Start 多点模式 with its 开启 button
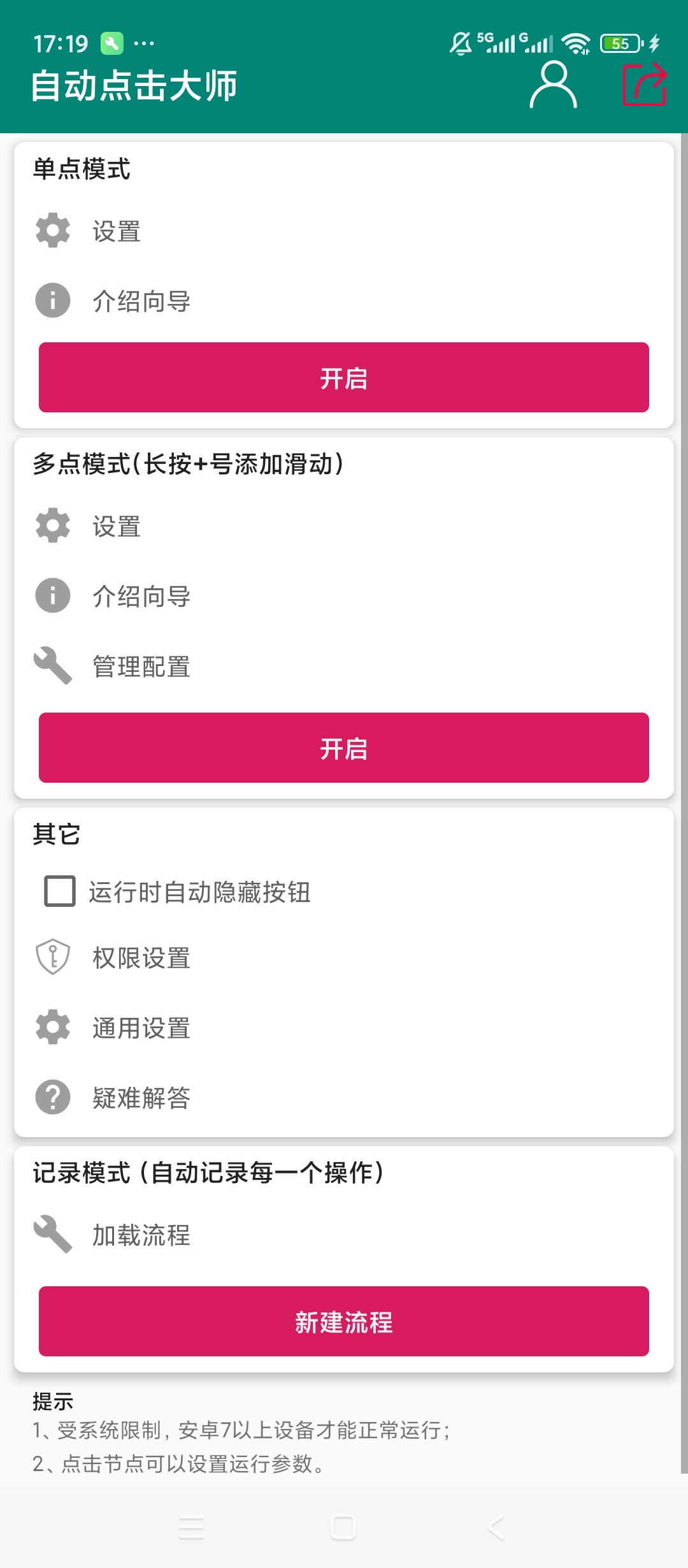 point(344,748)
